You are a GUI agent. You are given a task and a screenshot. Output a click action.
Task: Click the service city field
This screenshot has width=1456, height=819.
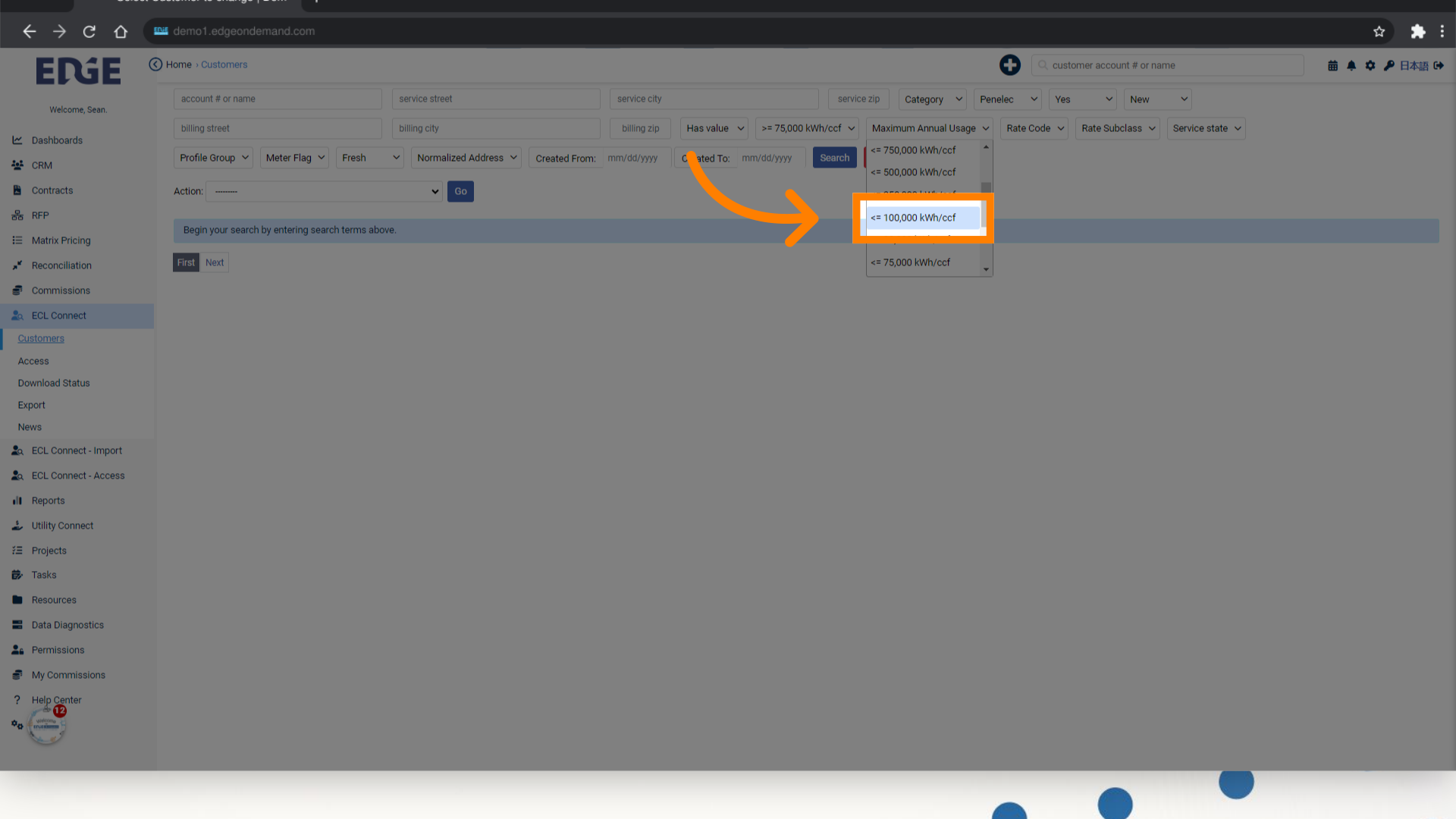(x=714, y=99)
